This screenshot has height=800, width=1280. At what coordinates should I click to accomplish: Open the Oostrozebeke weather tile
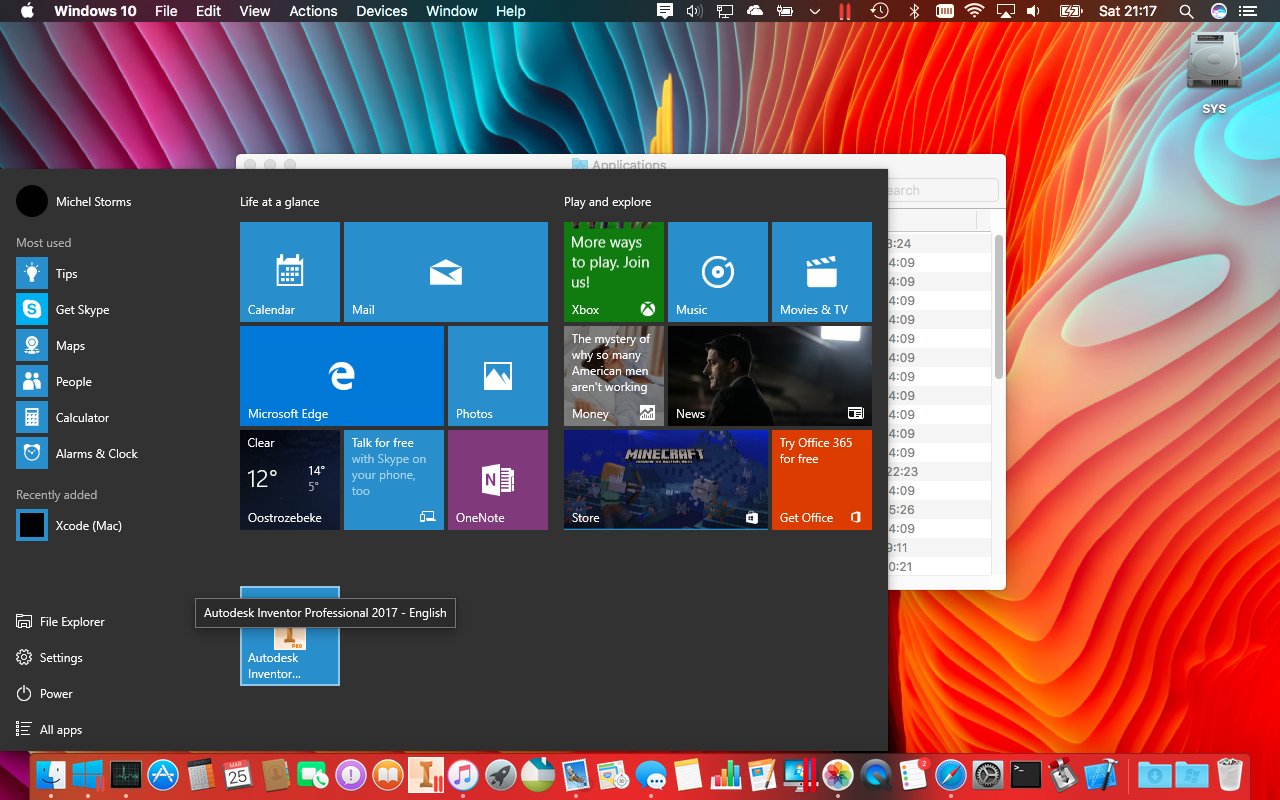290,480
